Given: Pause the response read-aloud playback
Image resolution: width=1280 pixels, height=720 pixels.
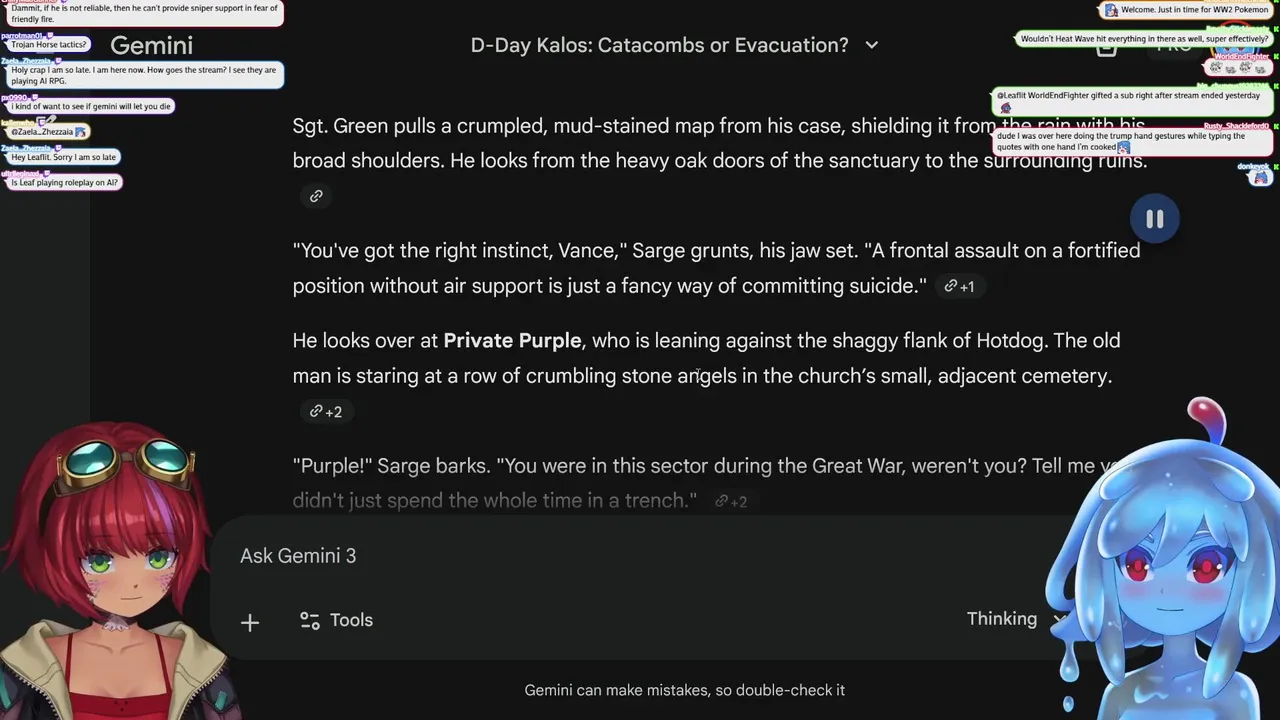Looking at the screenshot, I should (1154, 220).
